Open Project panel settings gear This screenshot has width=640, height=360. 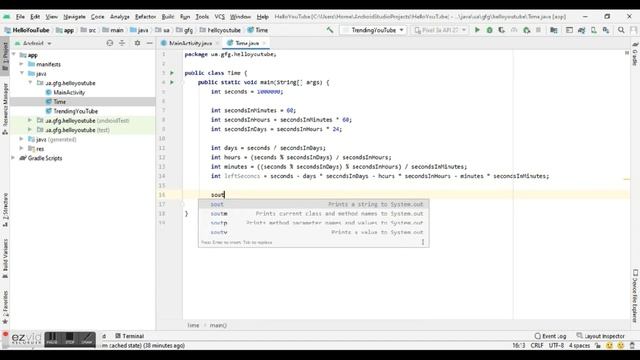tap(137, 43)
